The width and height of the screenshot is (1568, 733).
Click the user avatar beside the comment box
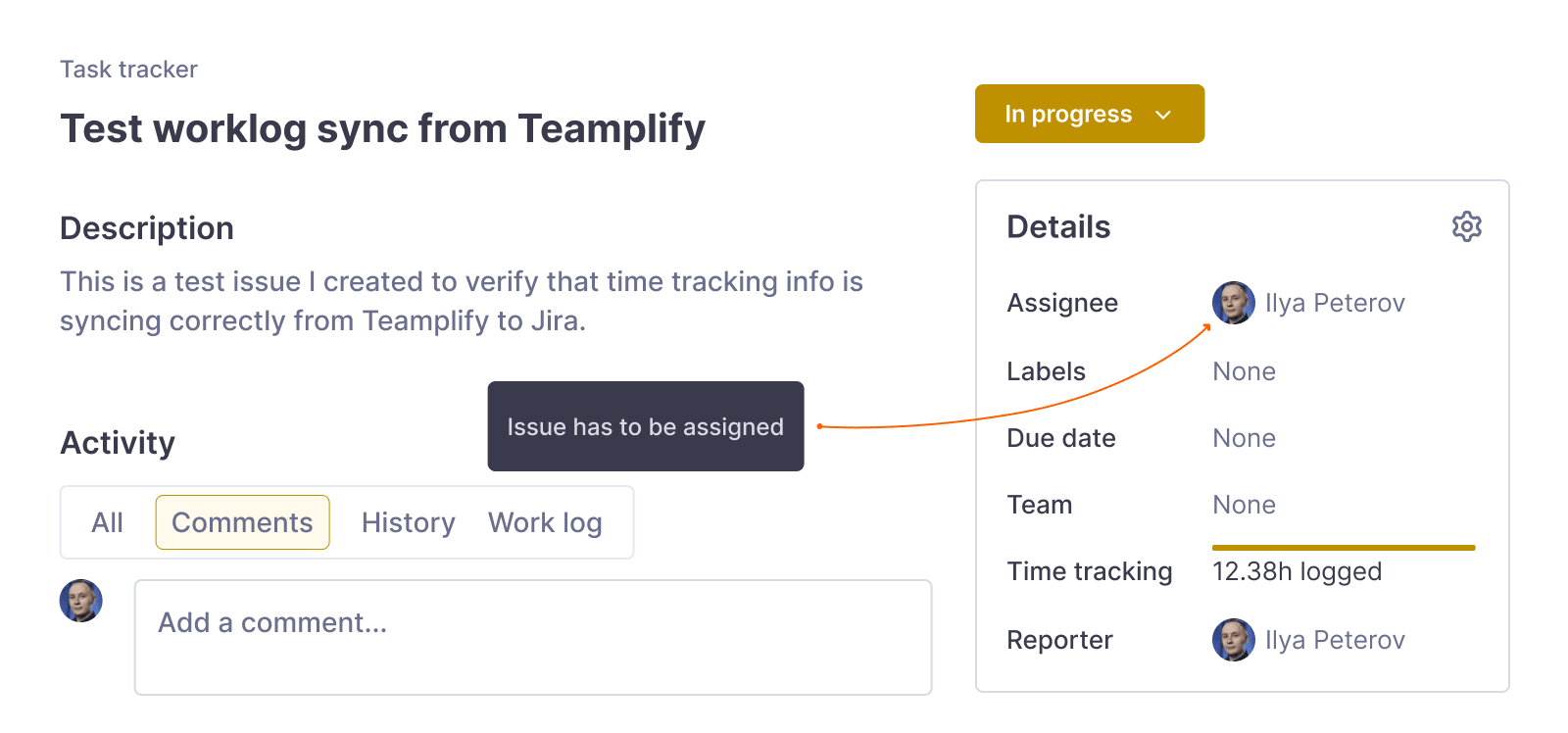pos(81,601)
